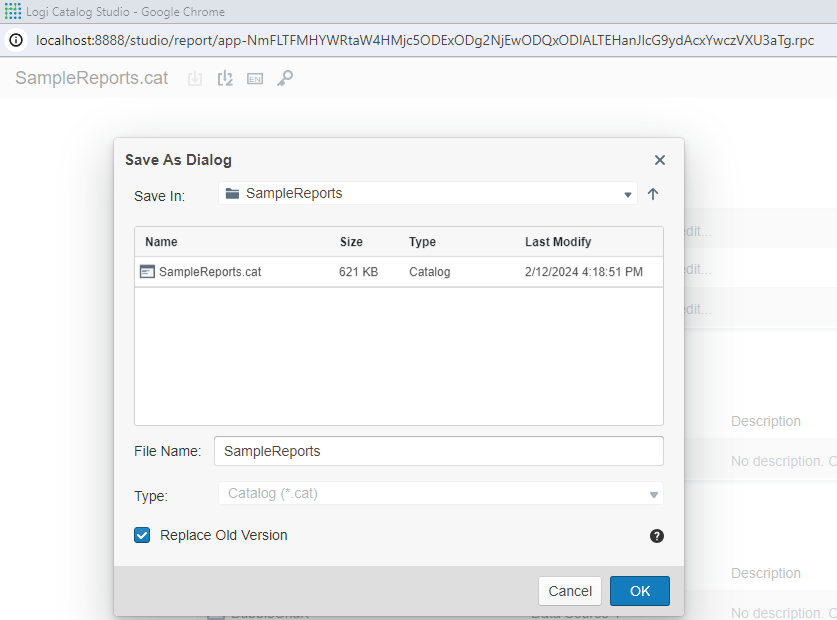Image resolution: width=837 pixels, height=620 pixels.
Task: Click the key icon in the toolbar
Action: point(284,77)
